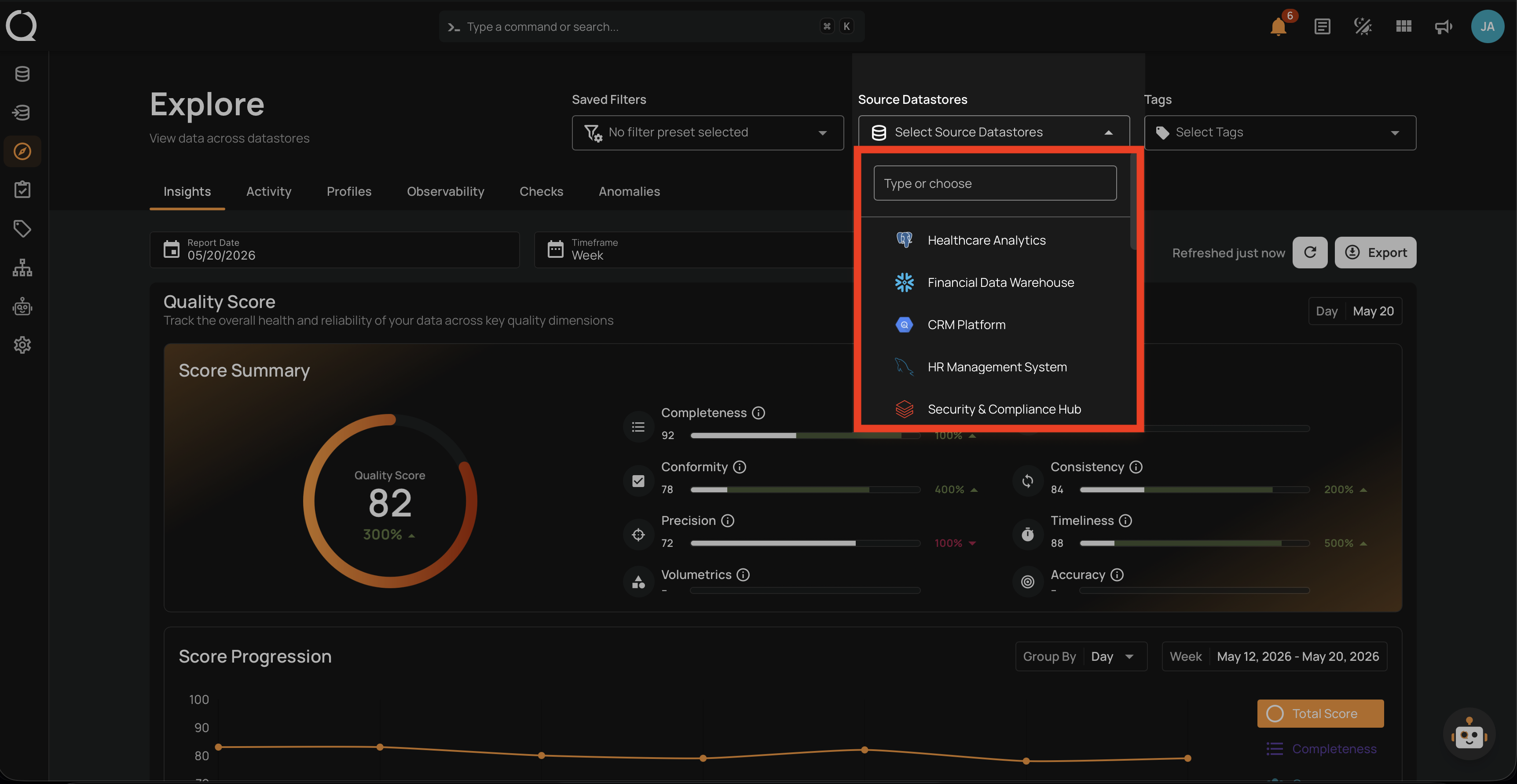Toggle Total Score legend series
The image size is (1517, 784).
click(1320, 714)
